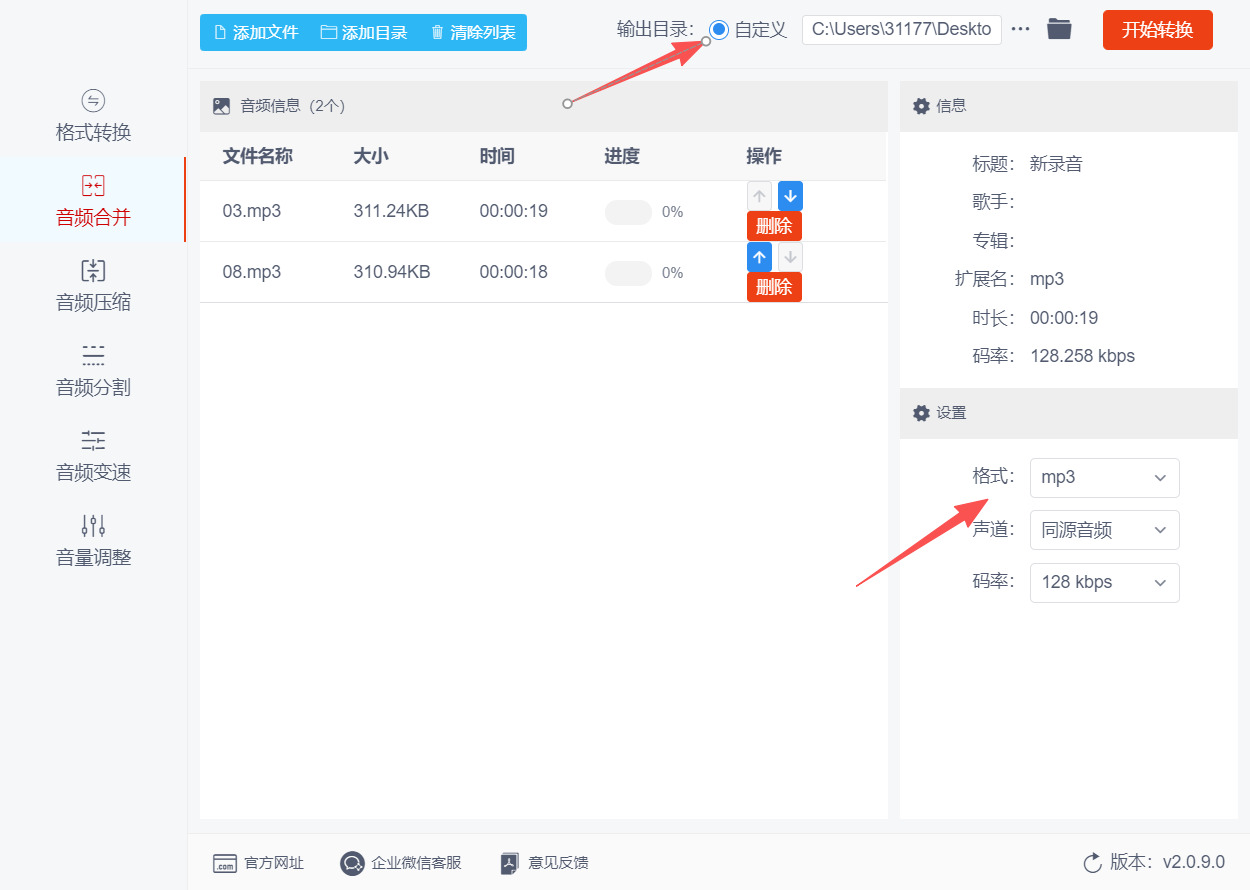Screen dimensions: 1250x890
Task: Click the 大小 column header
Action: 371,156
